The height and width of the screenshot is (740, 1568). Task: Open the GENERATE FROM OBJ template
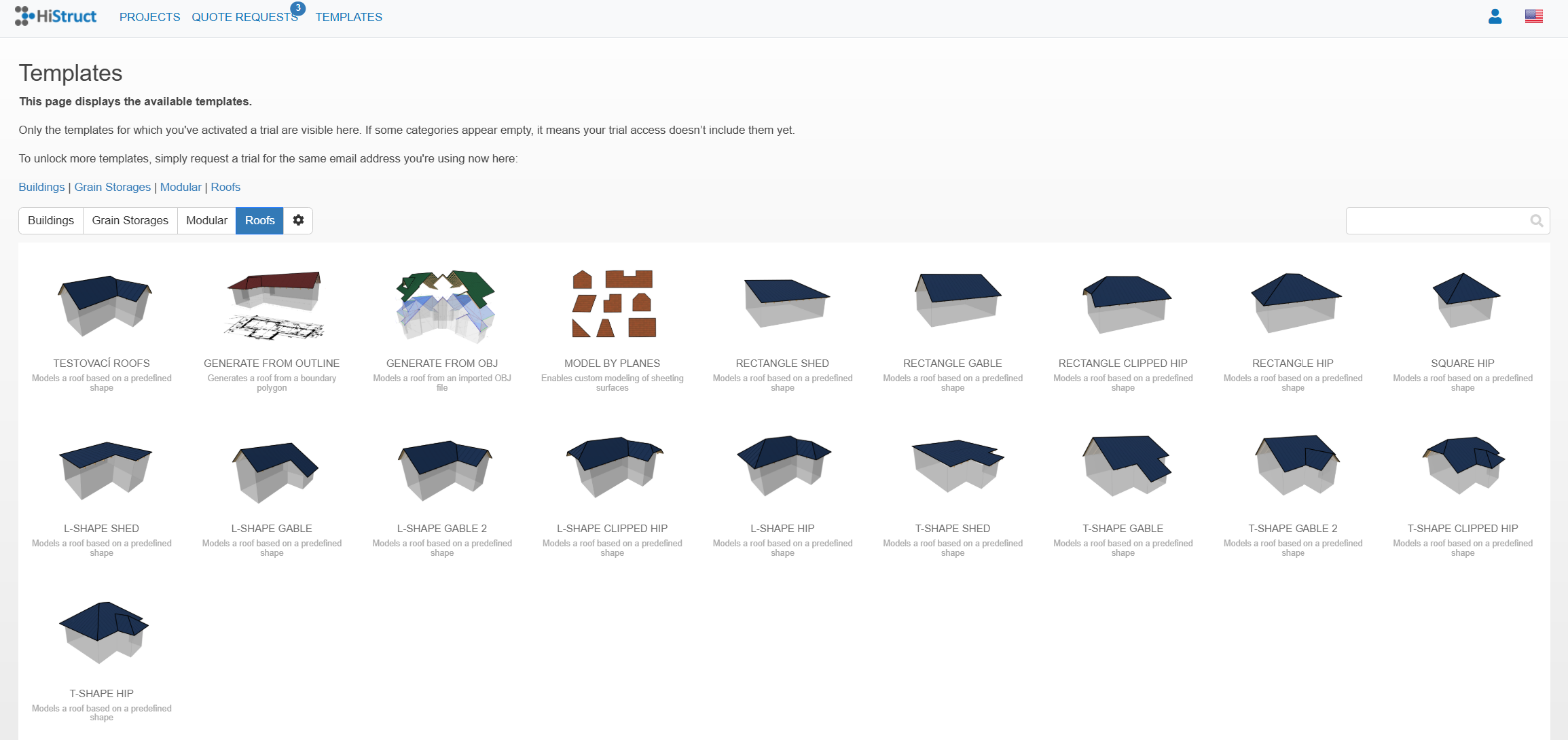click(442, 306)
